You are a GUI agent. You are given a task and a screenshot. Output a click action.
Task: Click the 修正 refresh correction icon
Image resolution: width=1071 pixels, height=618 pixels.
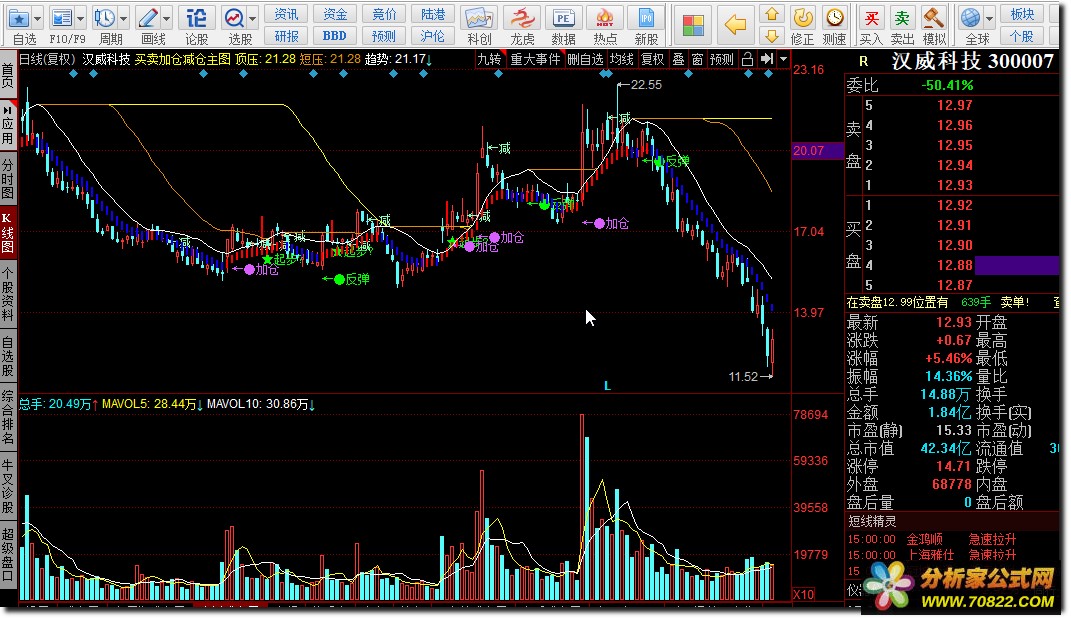pos(803,18)
